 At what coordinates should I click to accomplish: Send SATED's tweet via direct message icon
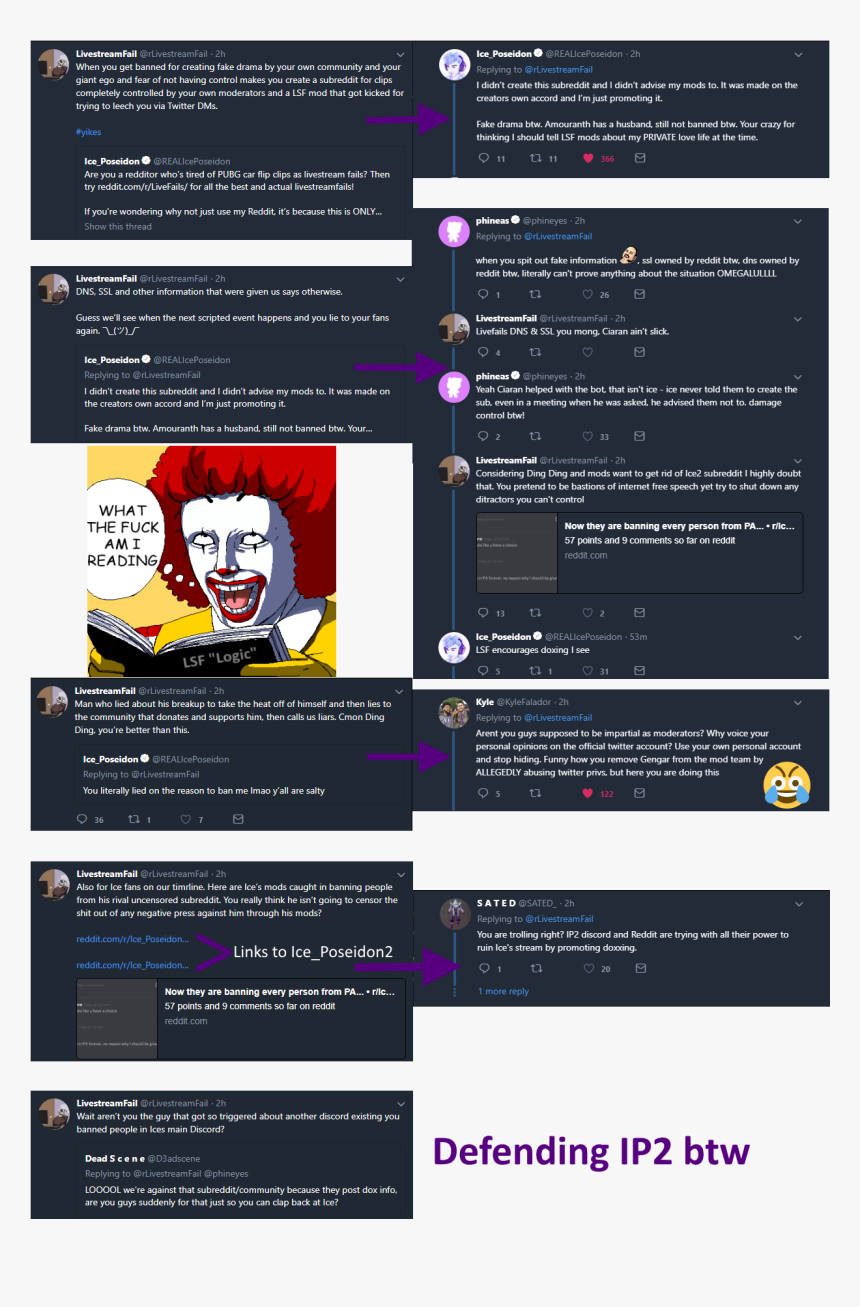(x=640, y=968)
